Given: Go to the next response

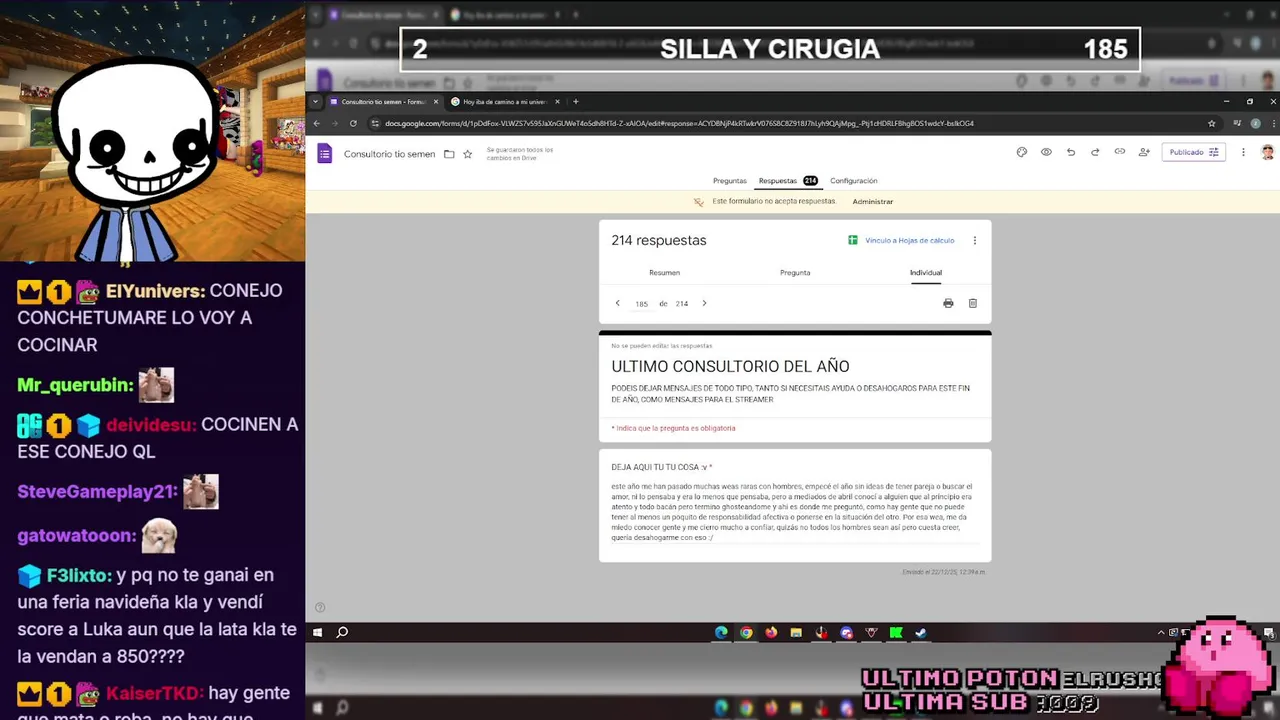Looking at the screenshot, I should point(704,303).
